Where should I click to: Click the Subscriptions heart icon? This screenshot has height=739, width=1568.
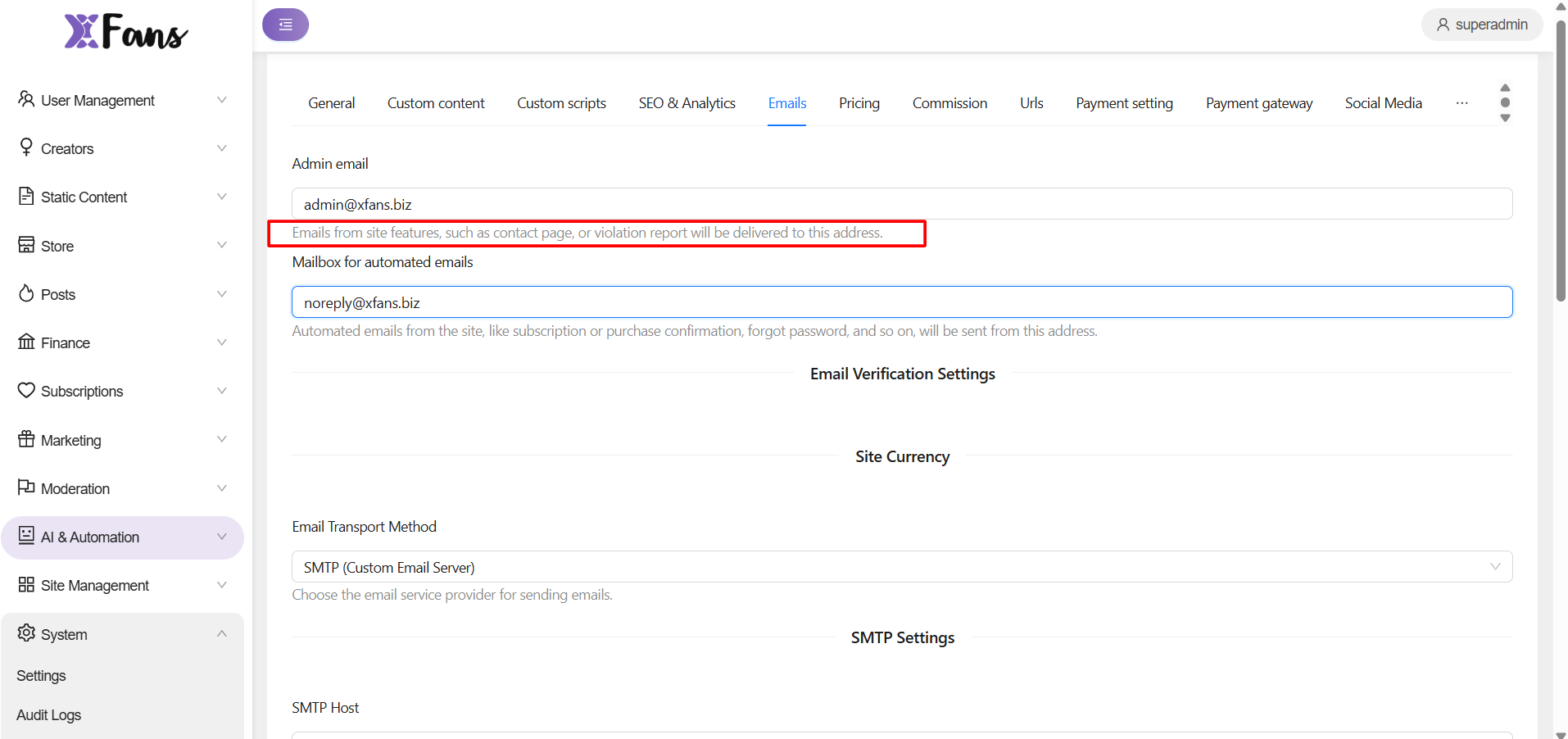tap(26, 391)
